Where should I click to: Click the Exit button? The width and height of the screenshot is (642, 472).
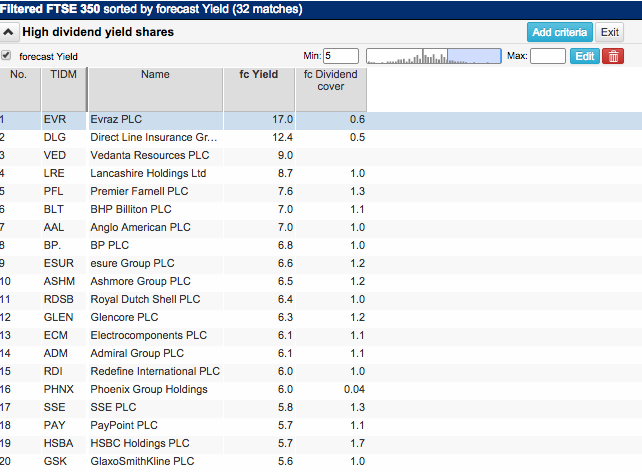click(x=610, y=32)
